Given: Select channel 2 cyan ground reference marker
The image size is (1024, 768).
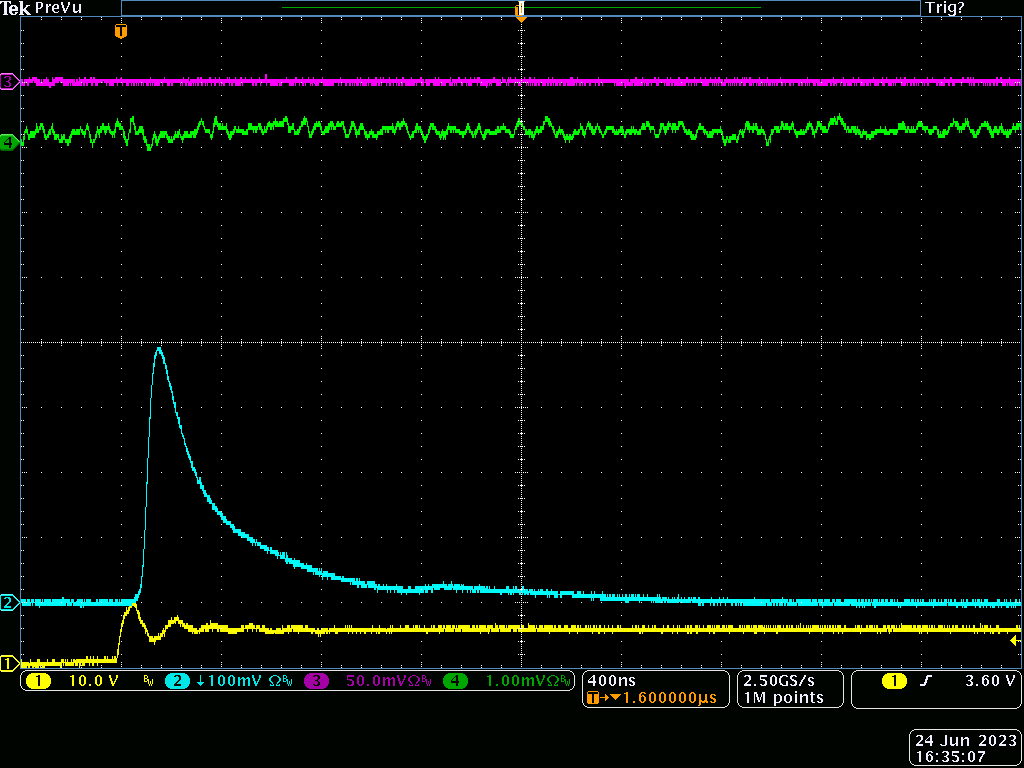Looking at the screenshot, I should [x=9, y=602].
